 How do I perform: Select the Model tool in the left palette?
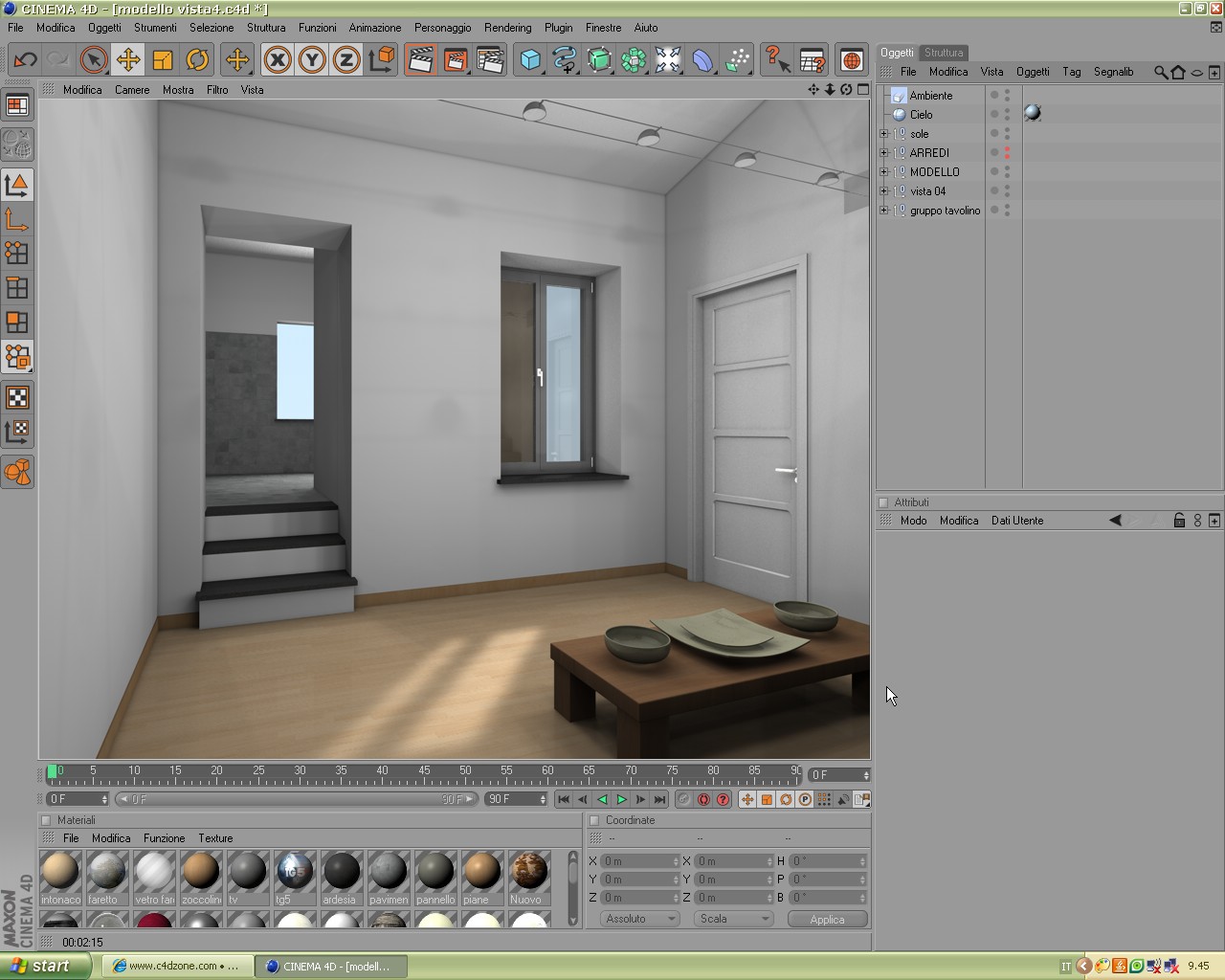[x=17, y=185]
